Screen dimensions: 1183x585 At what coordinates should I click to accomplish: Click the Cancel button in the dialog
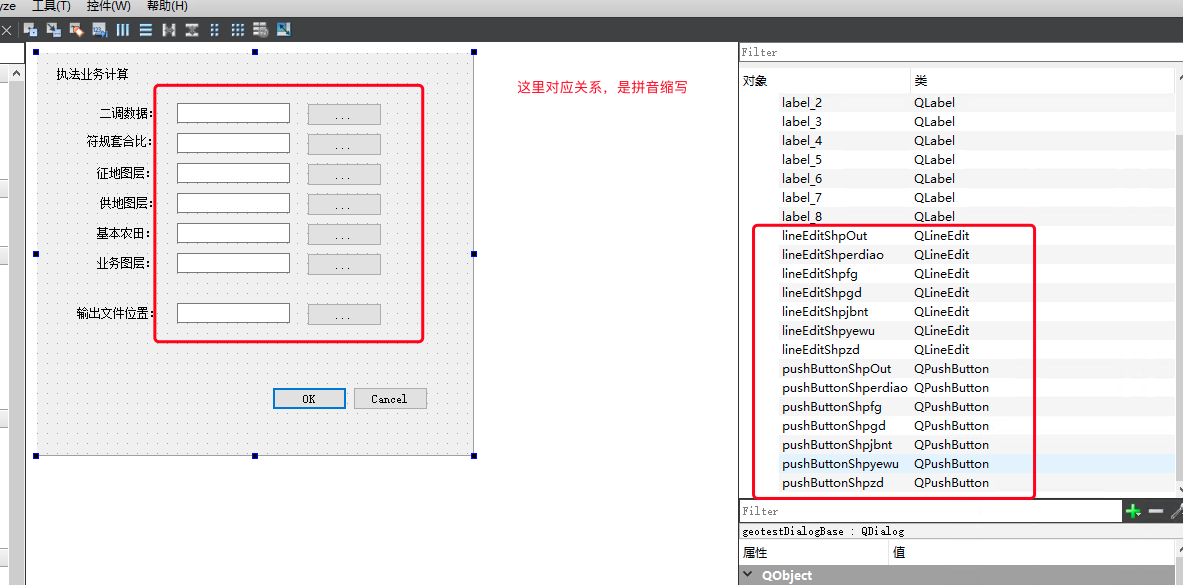click(390, 399)
